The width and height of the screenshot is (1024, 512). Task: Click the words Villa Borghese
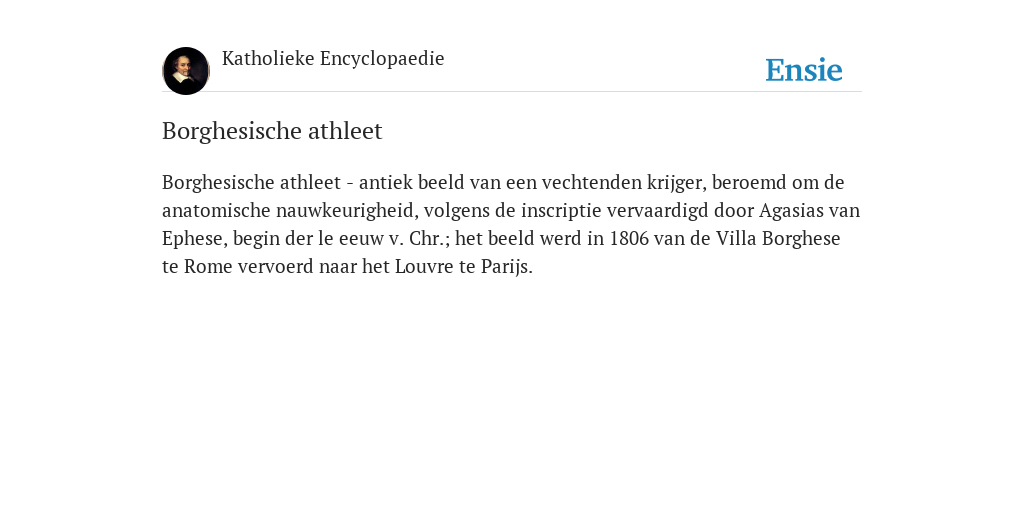778,239
